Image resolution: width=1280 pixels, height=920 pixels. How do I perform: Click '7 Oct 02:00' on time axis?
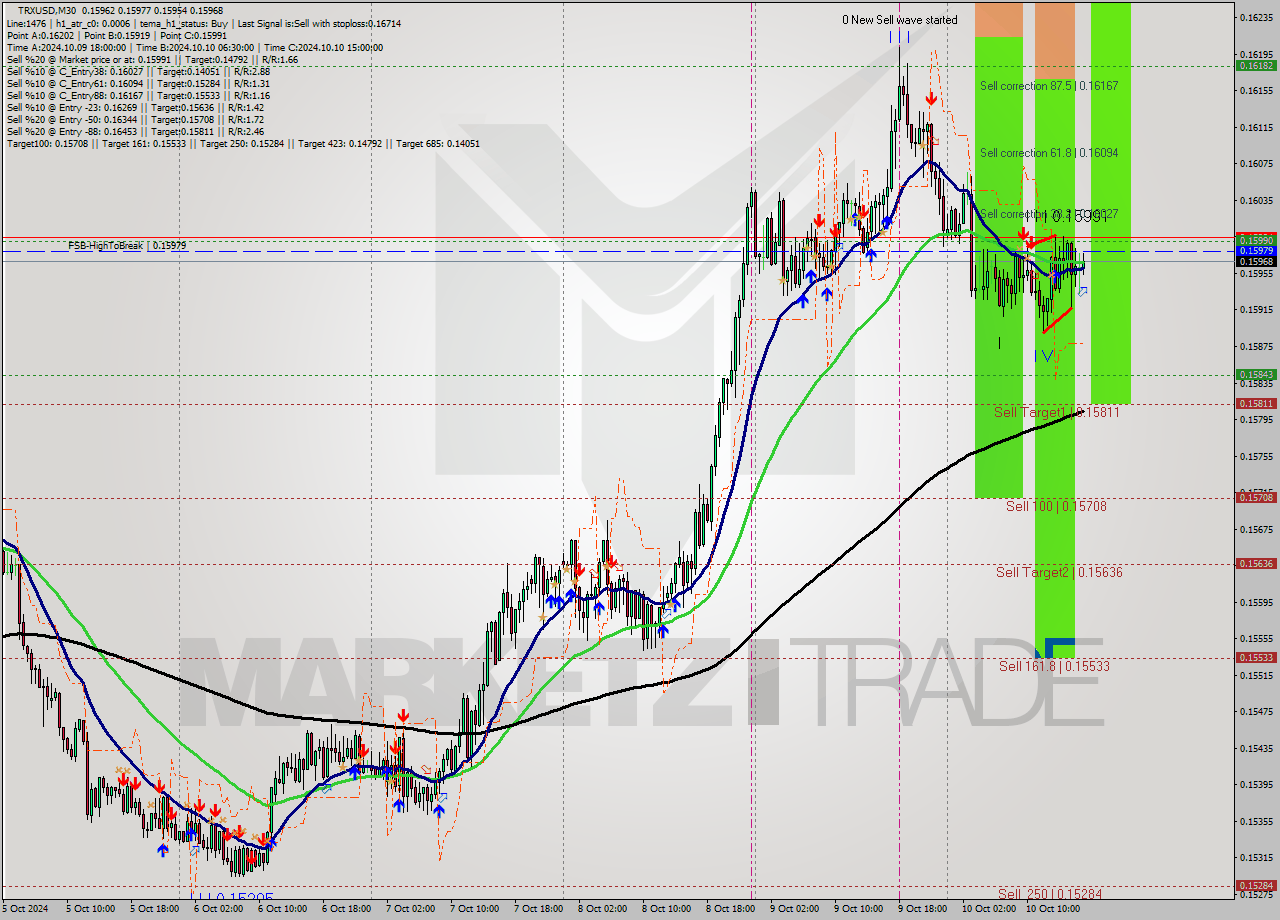coord(410,909)
